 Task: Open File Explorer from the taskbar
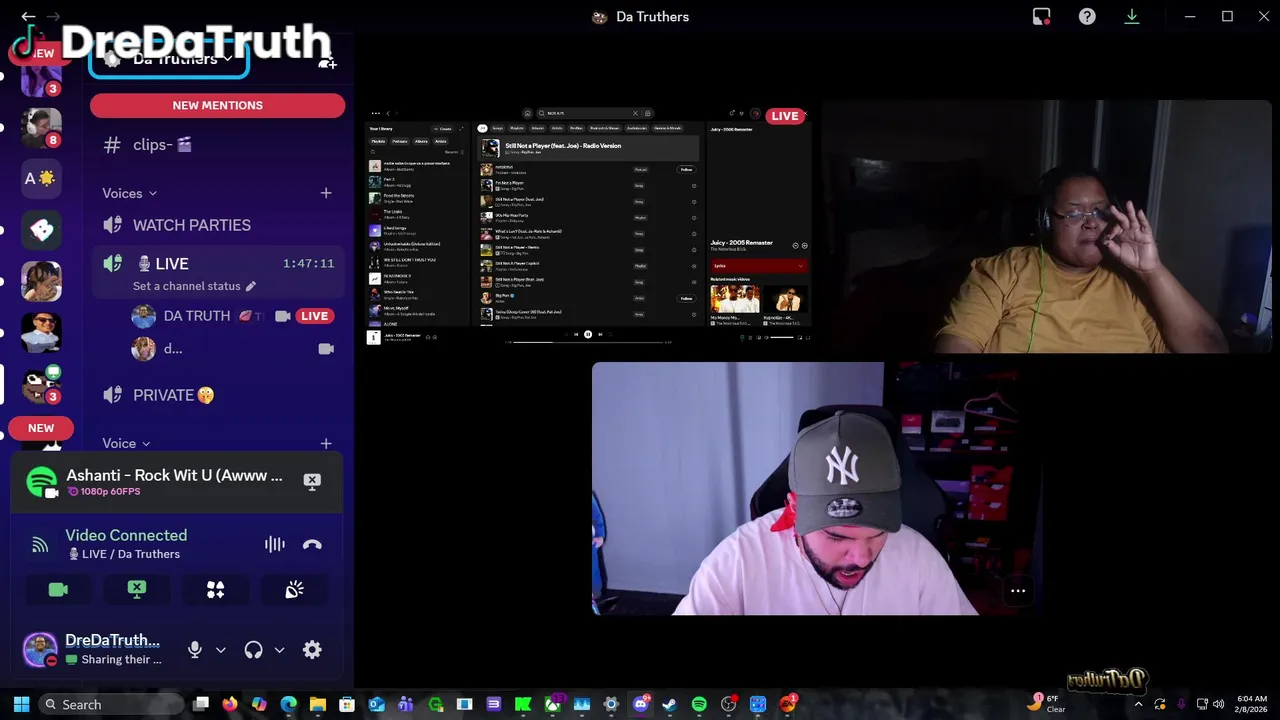coord(317,704)
